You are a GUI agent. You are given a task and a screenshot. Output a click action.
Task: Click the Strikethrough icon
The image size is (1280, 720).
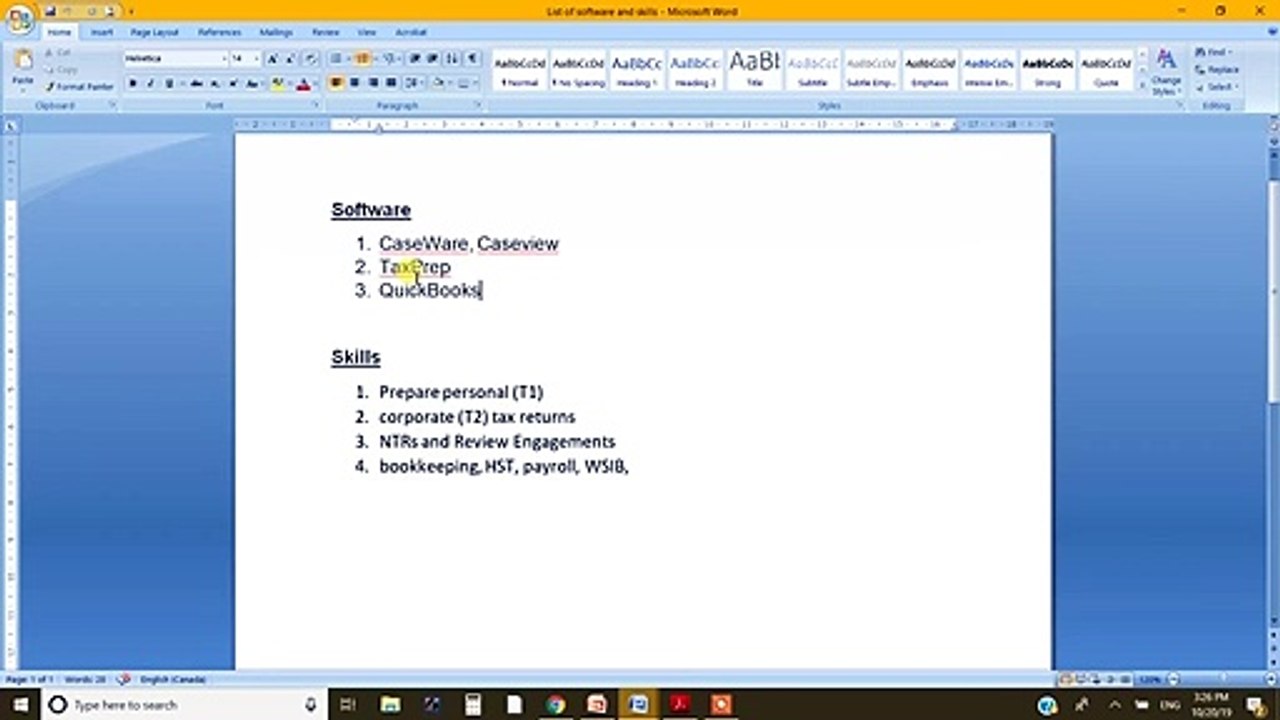[196, 84]
